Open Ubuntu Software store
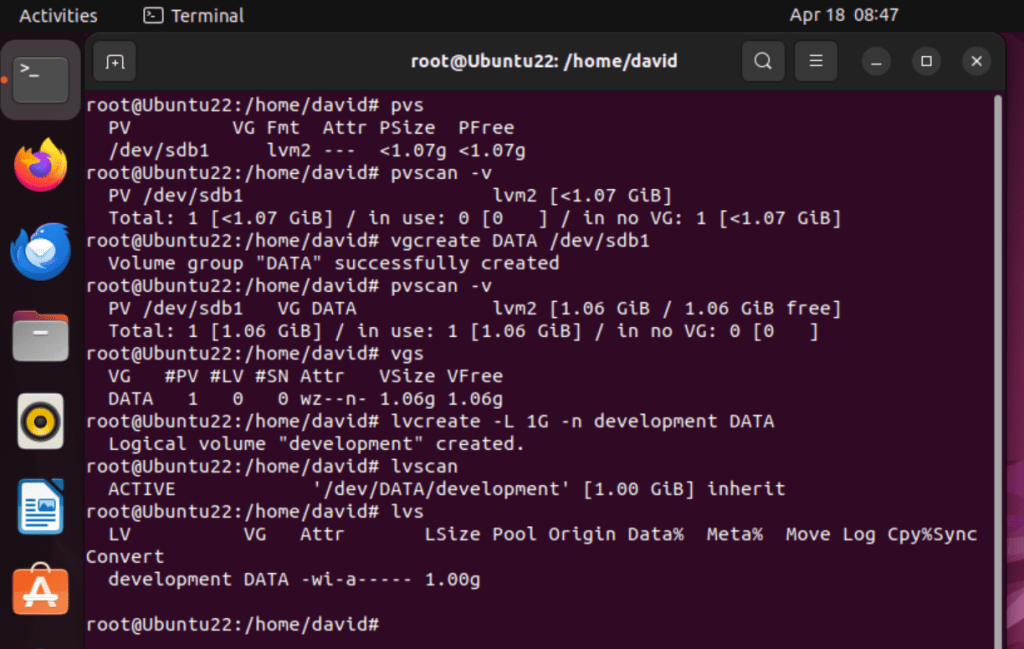This screenshot has height=649, width=1024. [40, 591]
